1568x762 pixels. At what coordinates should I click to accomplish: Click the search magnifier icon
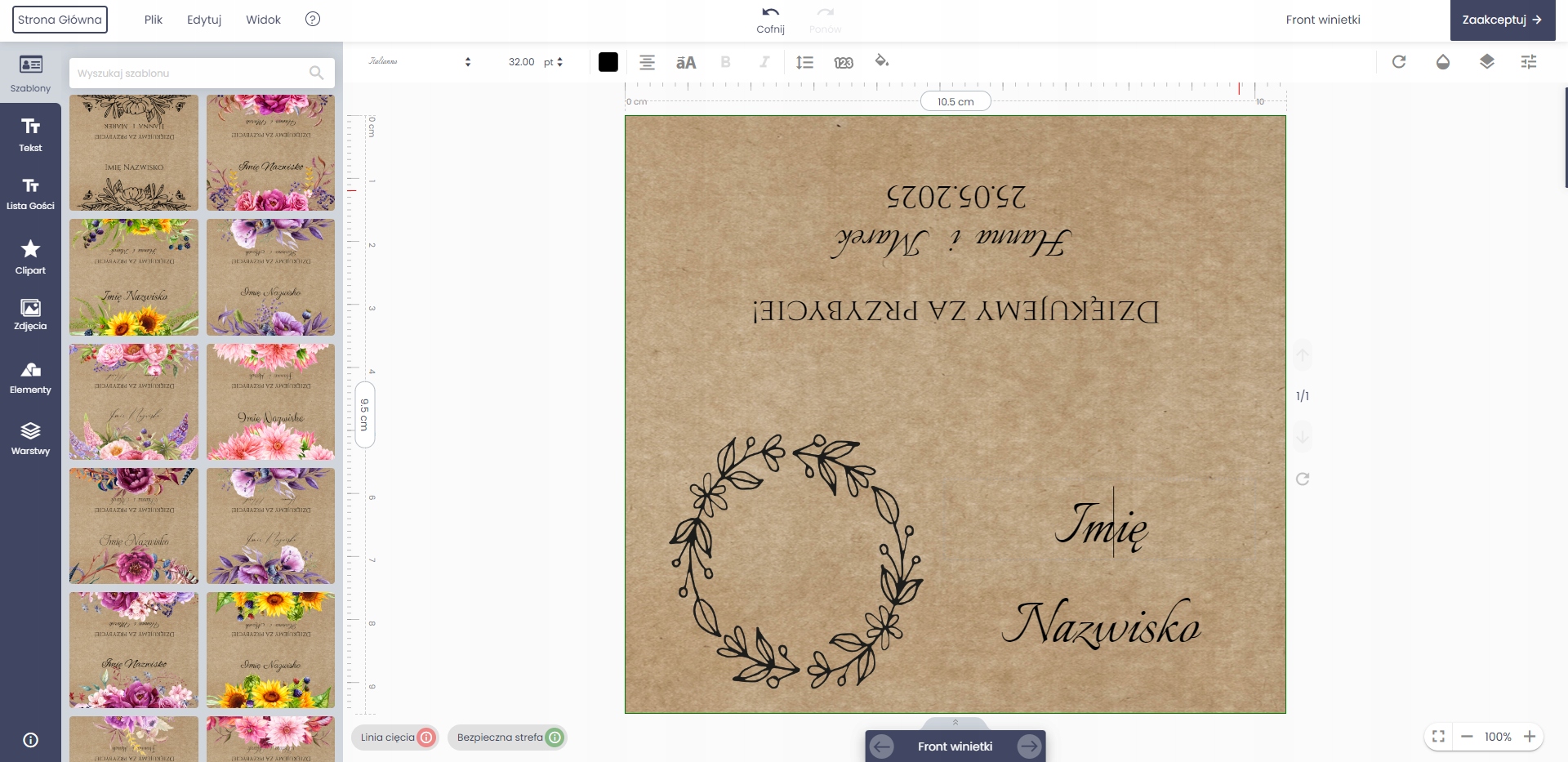click(317, 73)
